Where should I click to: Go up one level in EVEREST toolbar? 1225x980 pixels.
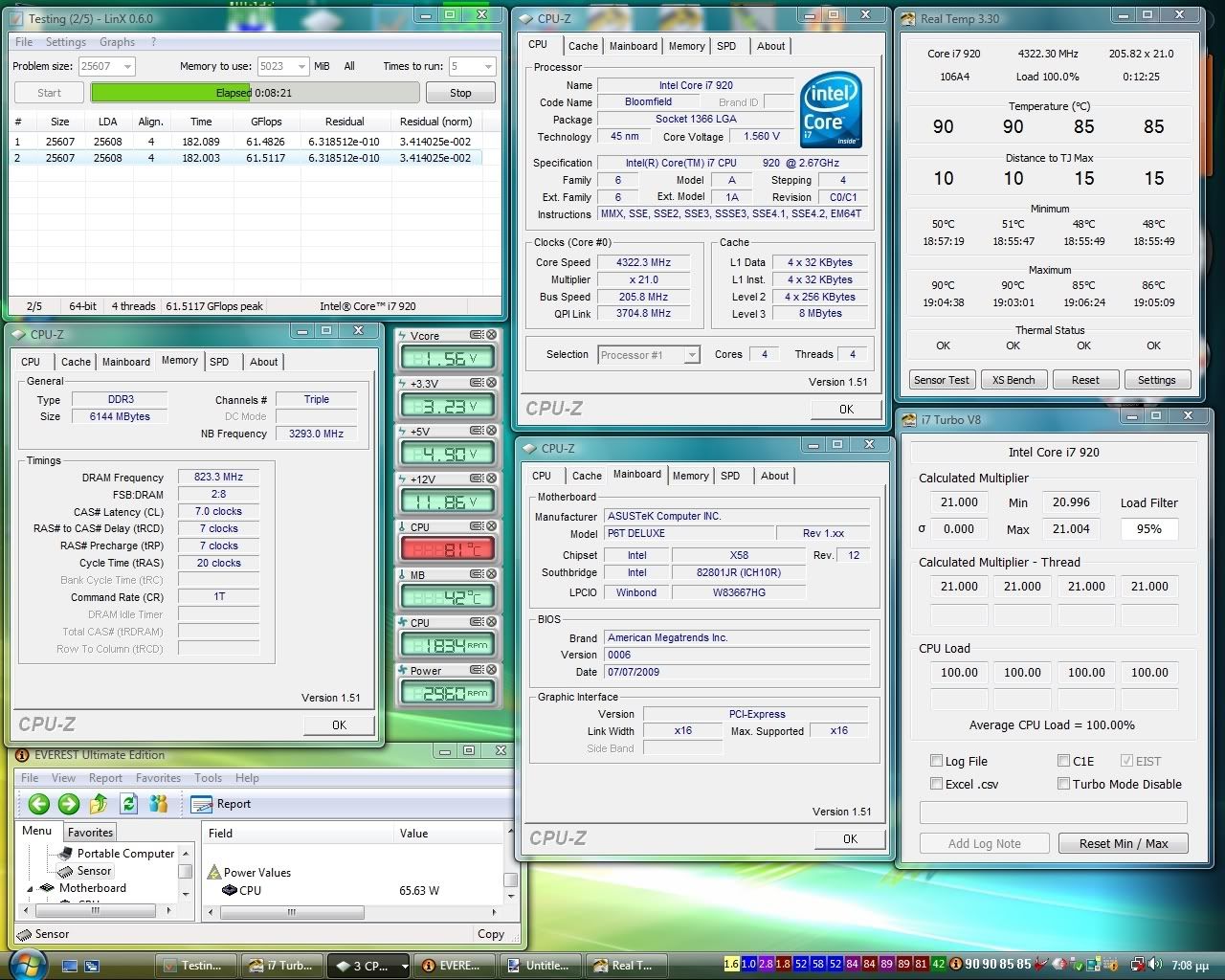[99, 804]
